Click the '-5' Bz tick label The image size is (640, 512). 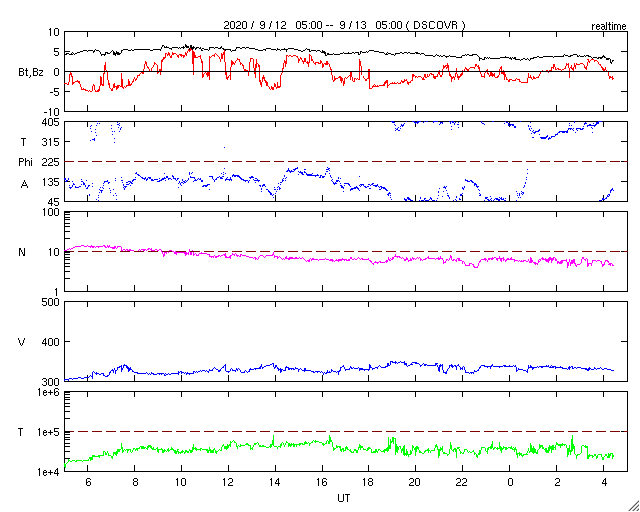click(x=55, y=92)
